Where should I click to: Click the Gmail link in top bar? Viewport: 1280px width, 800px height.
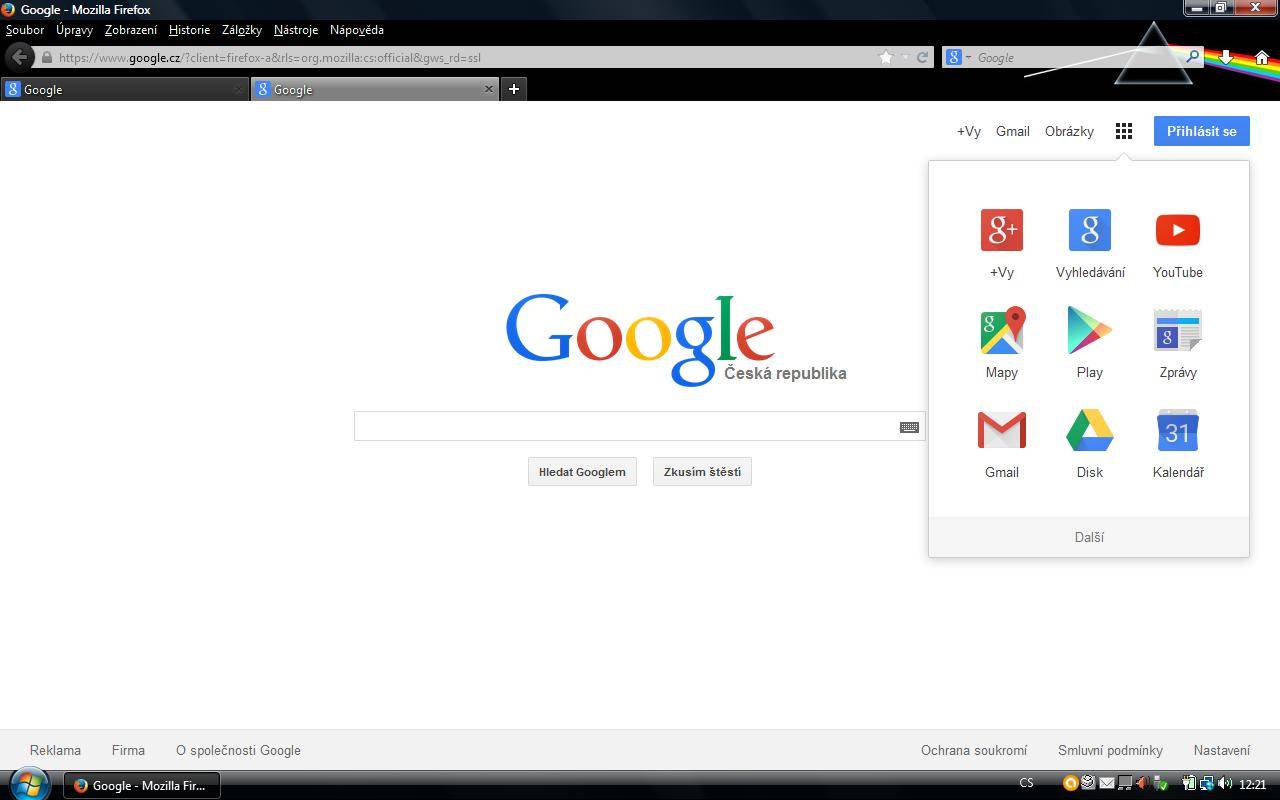[x=1013, y=131]
